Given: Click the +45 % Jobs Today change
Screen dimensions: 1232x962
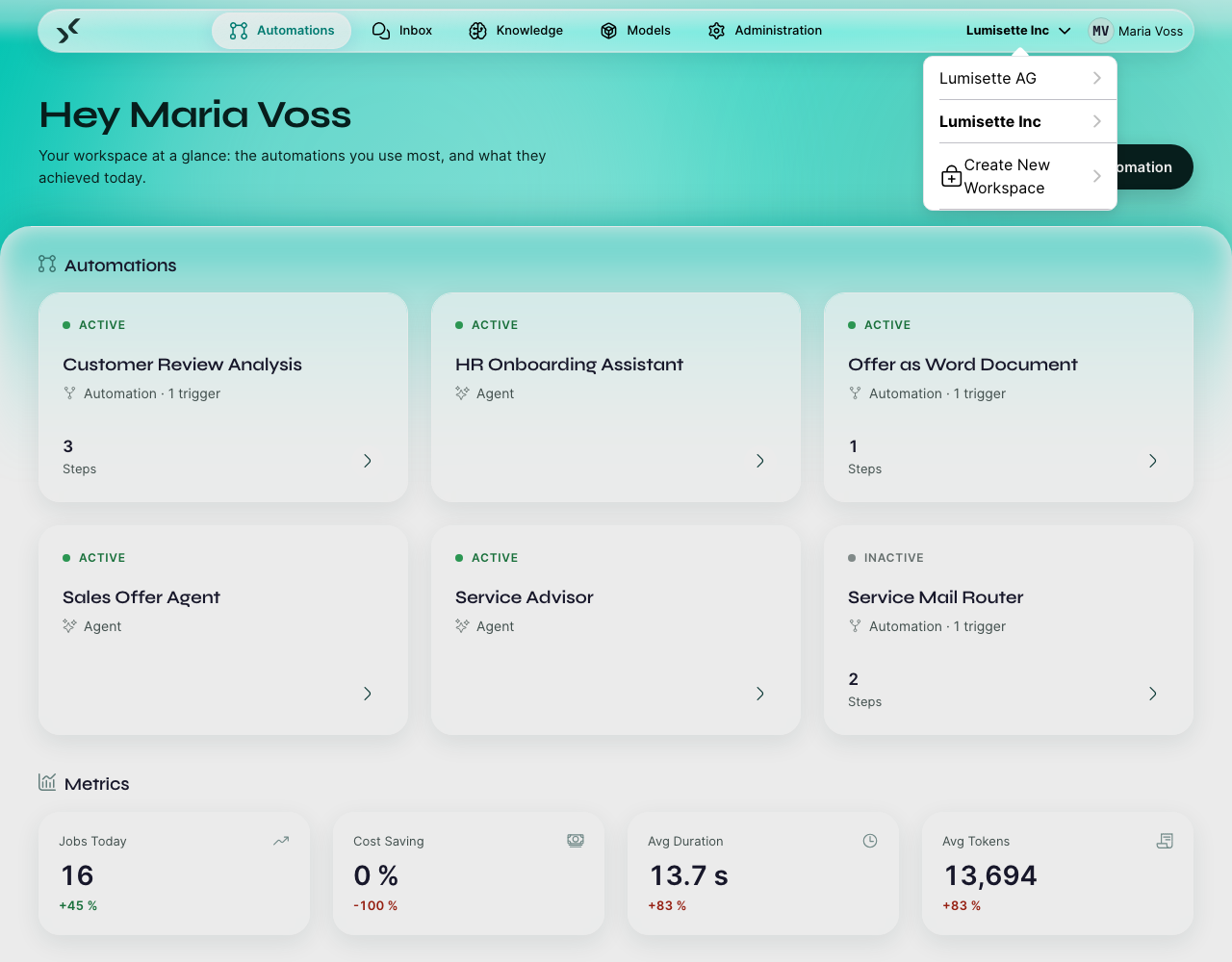Looking at the screenshot, I should coord(78,906).
